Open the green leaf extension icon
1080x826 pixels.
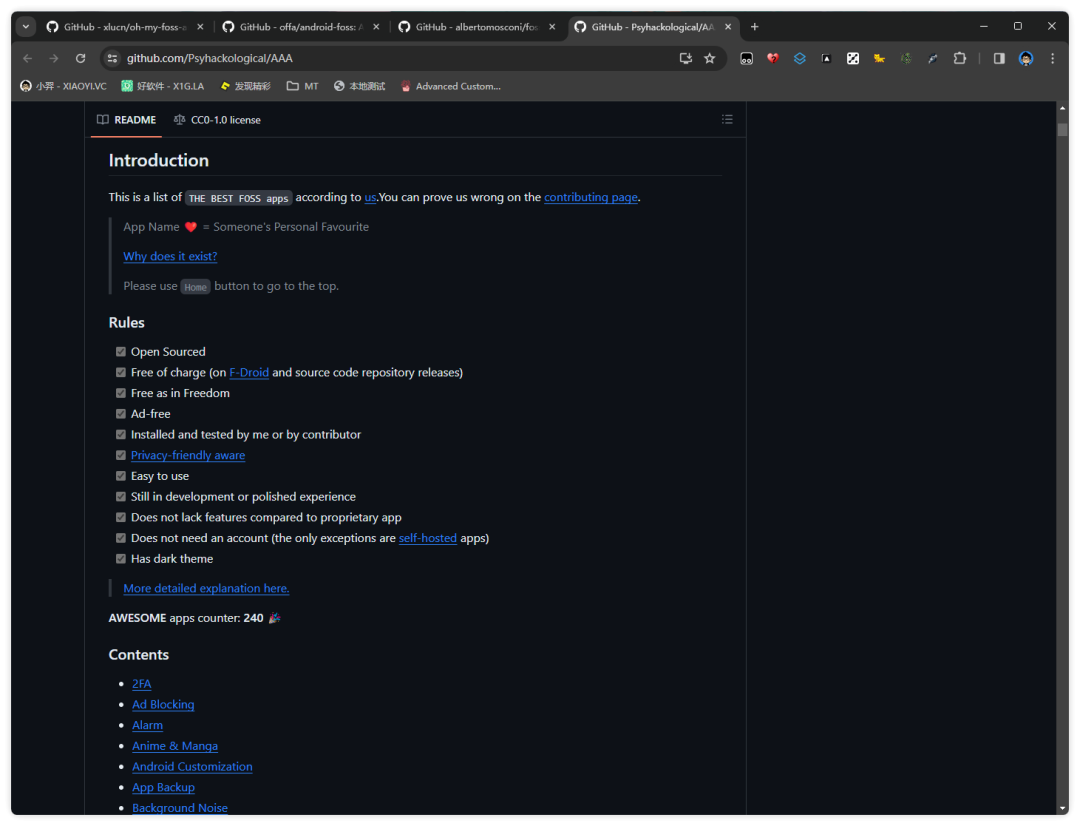(x=906, y=59)
